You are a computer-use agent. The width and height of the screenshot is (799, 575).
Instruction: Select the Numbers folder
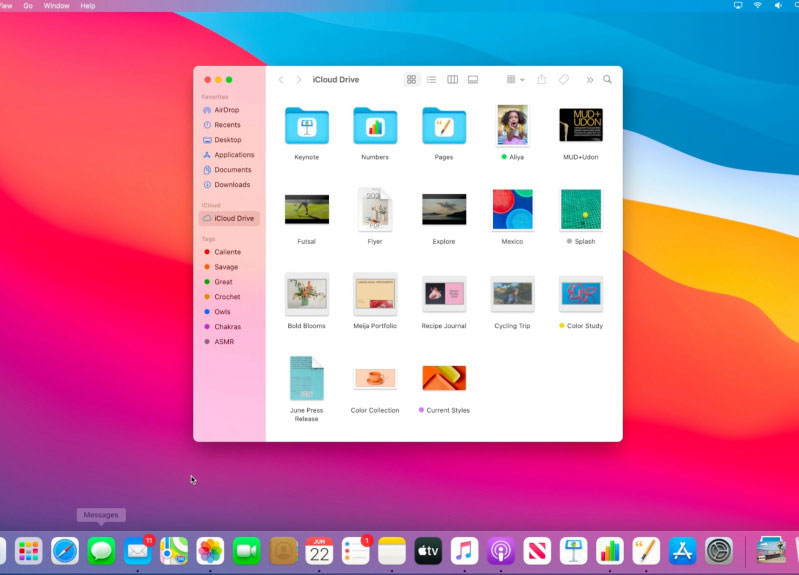pyautogui.click(x=375, y=127)
